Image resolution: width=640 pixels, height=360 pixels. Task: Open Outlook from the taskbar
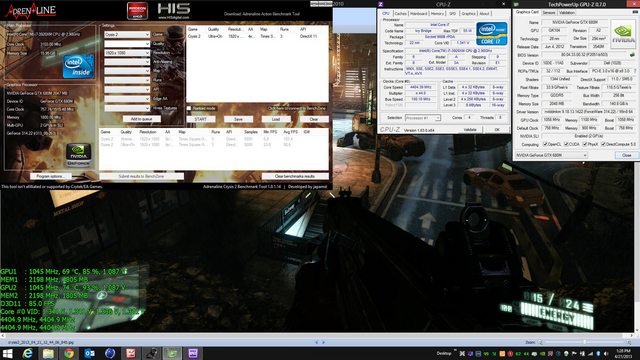pos(89,353)
